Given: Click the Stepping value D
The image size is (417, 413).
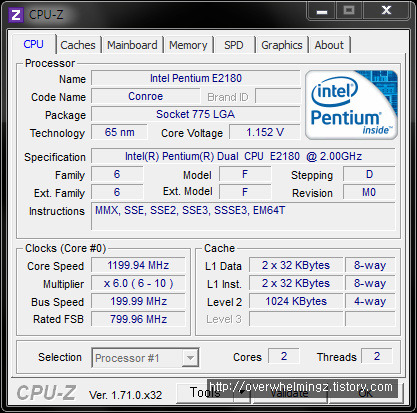Looking at the screenshot, I should 369,174.
